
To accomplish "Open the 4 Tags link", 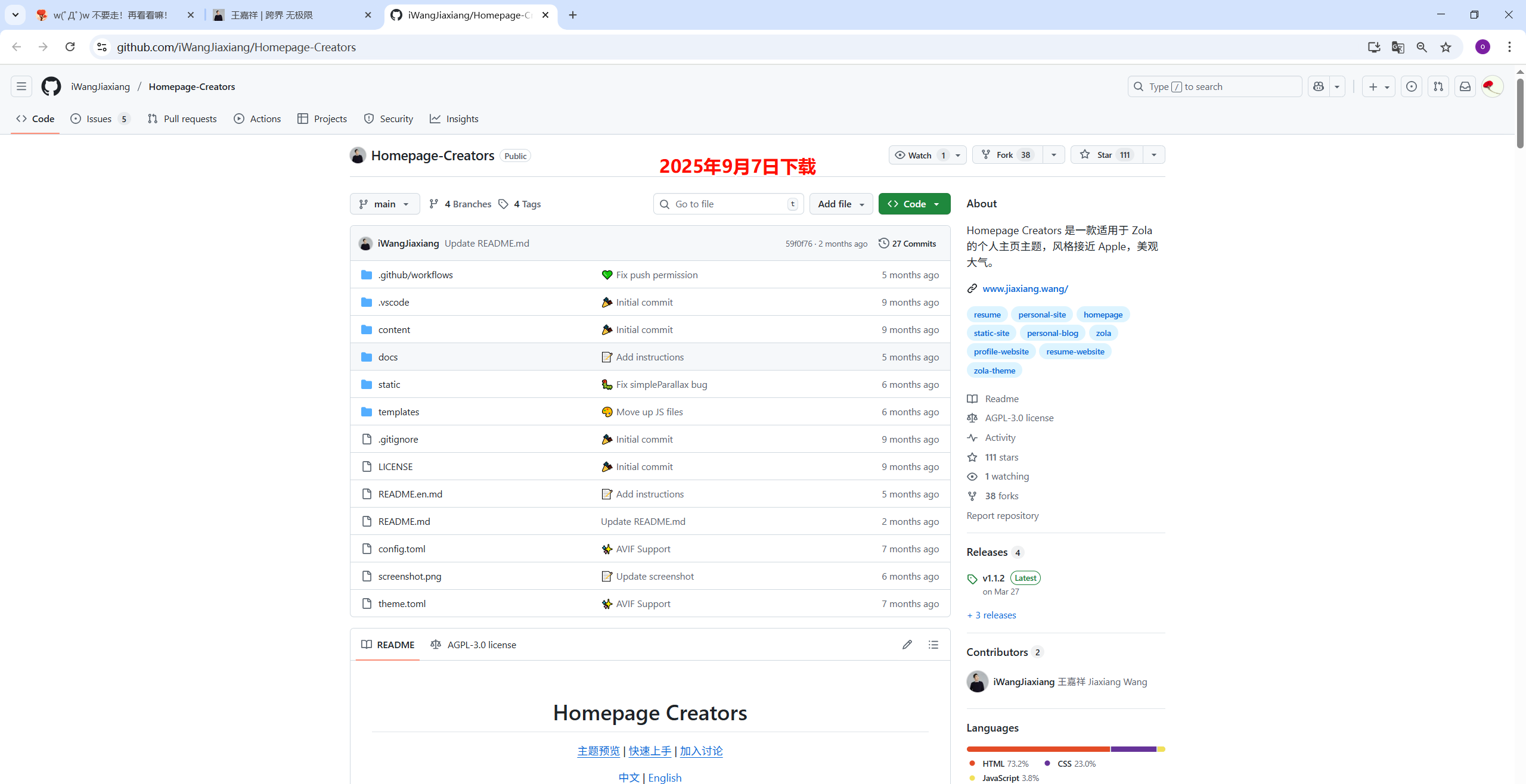I will 520,204.
